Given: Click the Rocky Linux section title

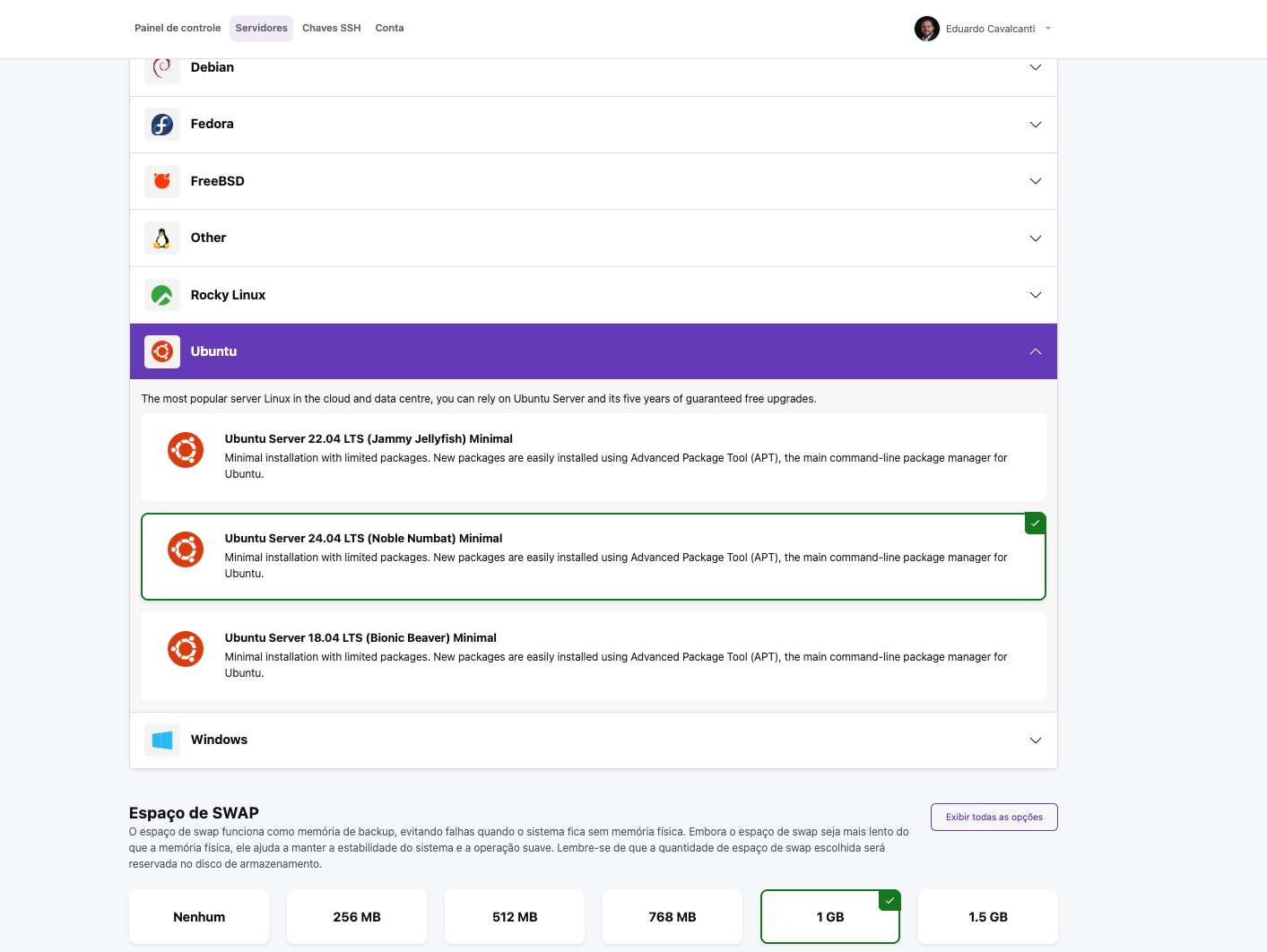Looking at the screenshot, I should 229,295.
